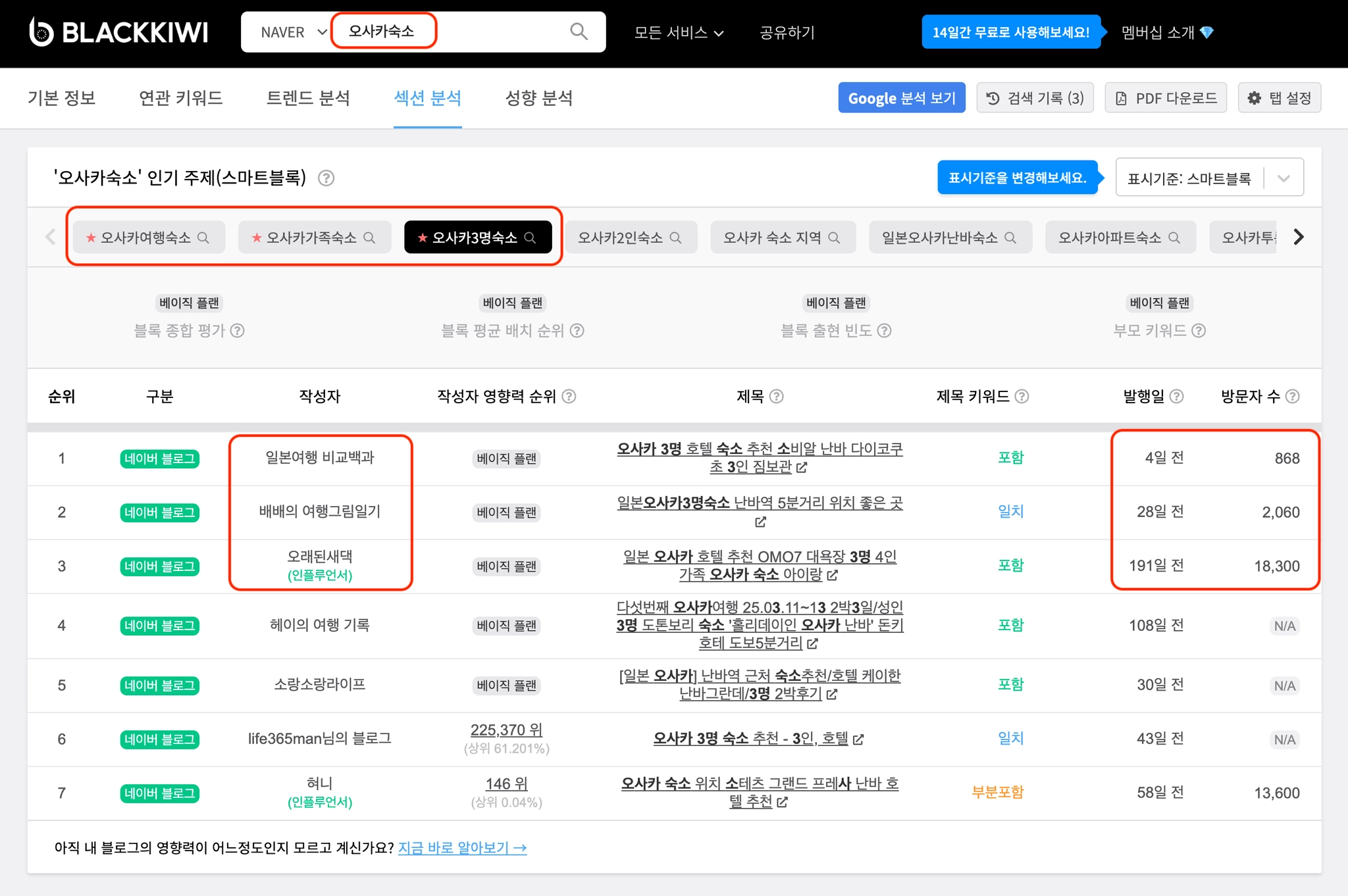Click the Google 분석 보기 button
The width and height of the screenshot is (1348, 896).
pos(901,98)
